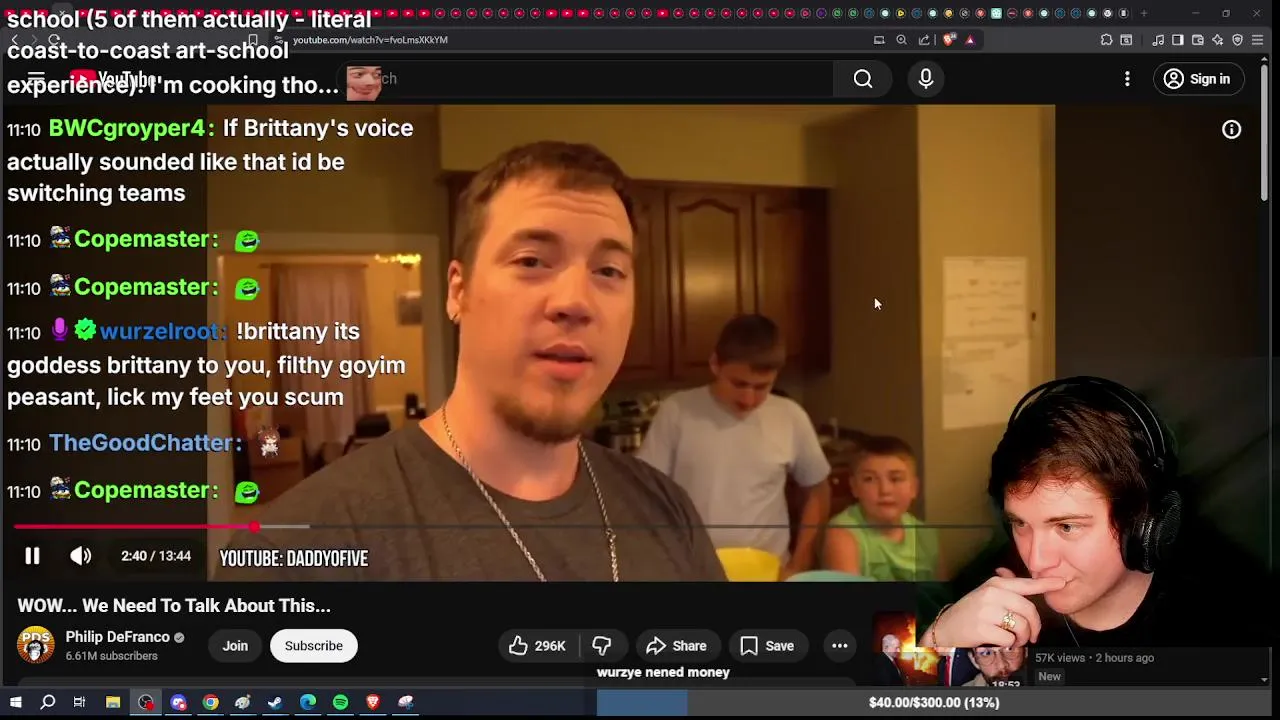Start voice search with microphone icon

[x=926, y=79]
